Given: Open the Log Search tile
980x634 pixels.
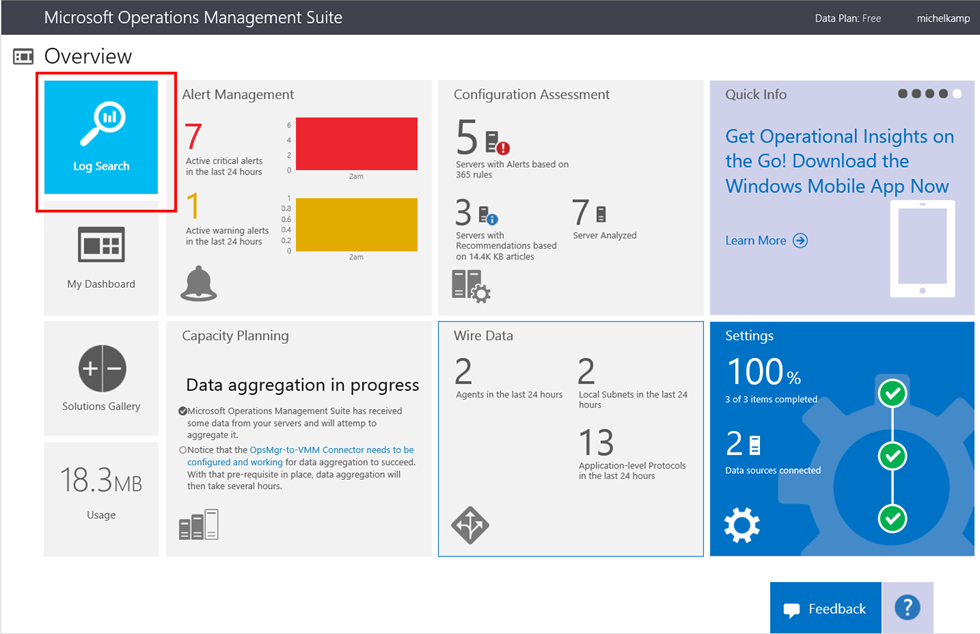Looking at the screenshot, I should pos(101,137).
